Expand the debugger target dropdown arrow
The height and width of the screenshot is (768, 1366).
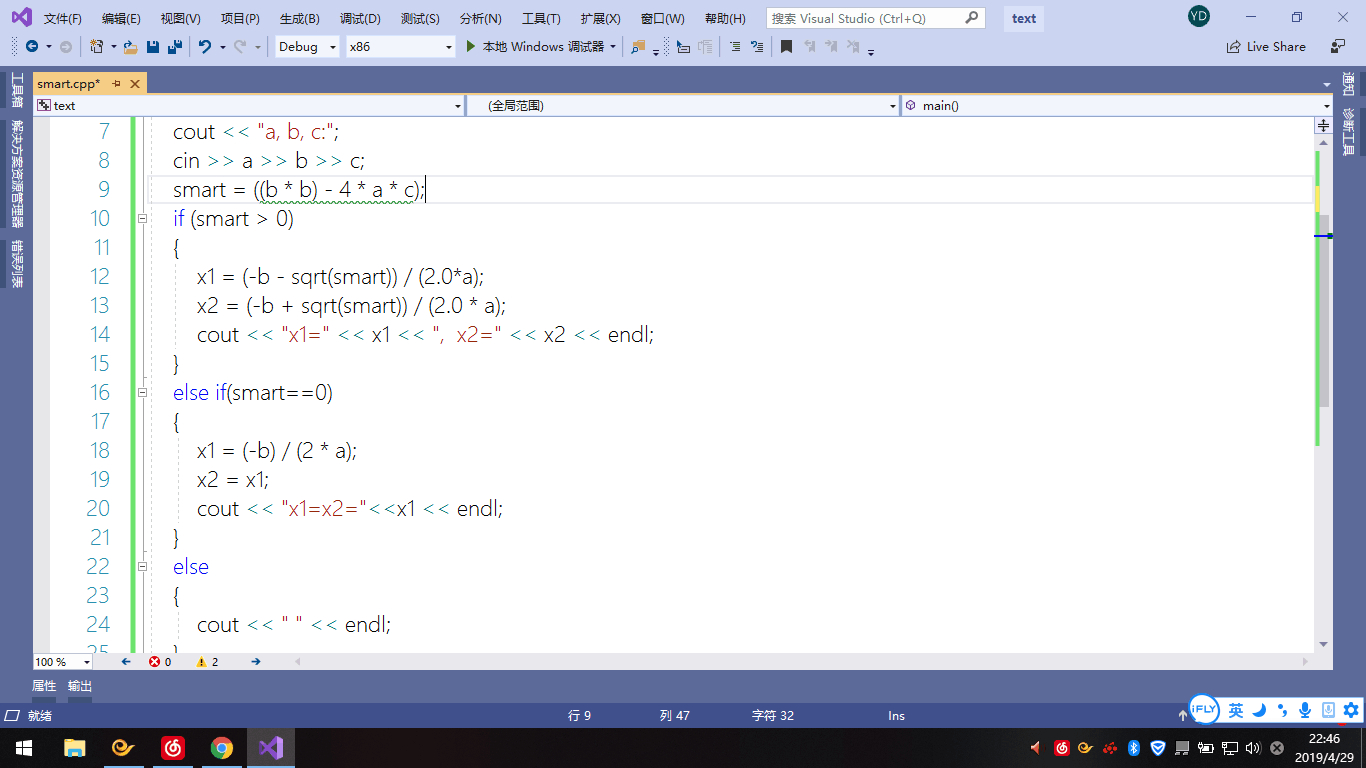pyautogui.click(x=613, y=46)
